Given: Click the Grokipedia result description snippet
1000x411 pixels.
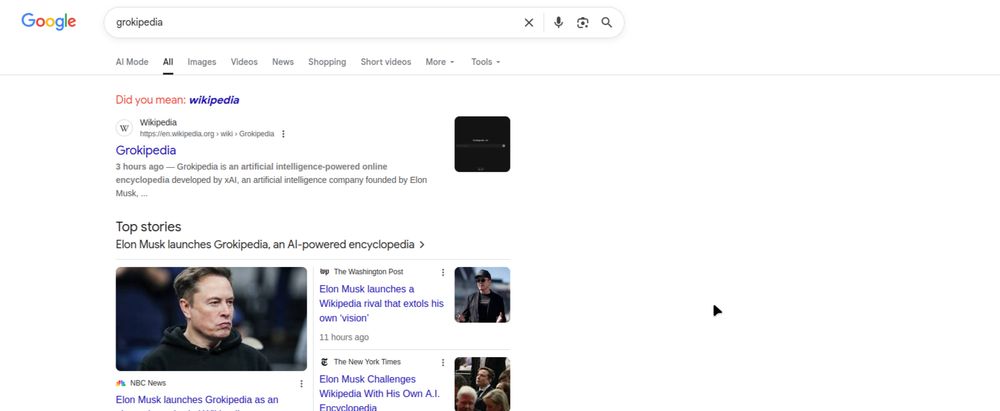Looking at the screenshot, I should (272, 180).
